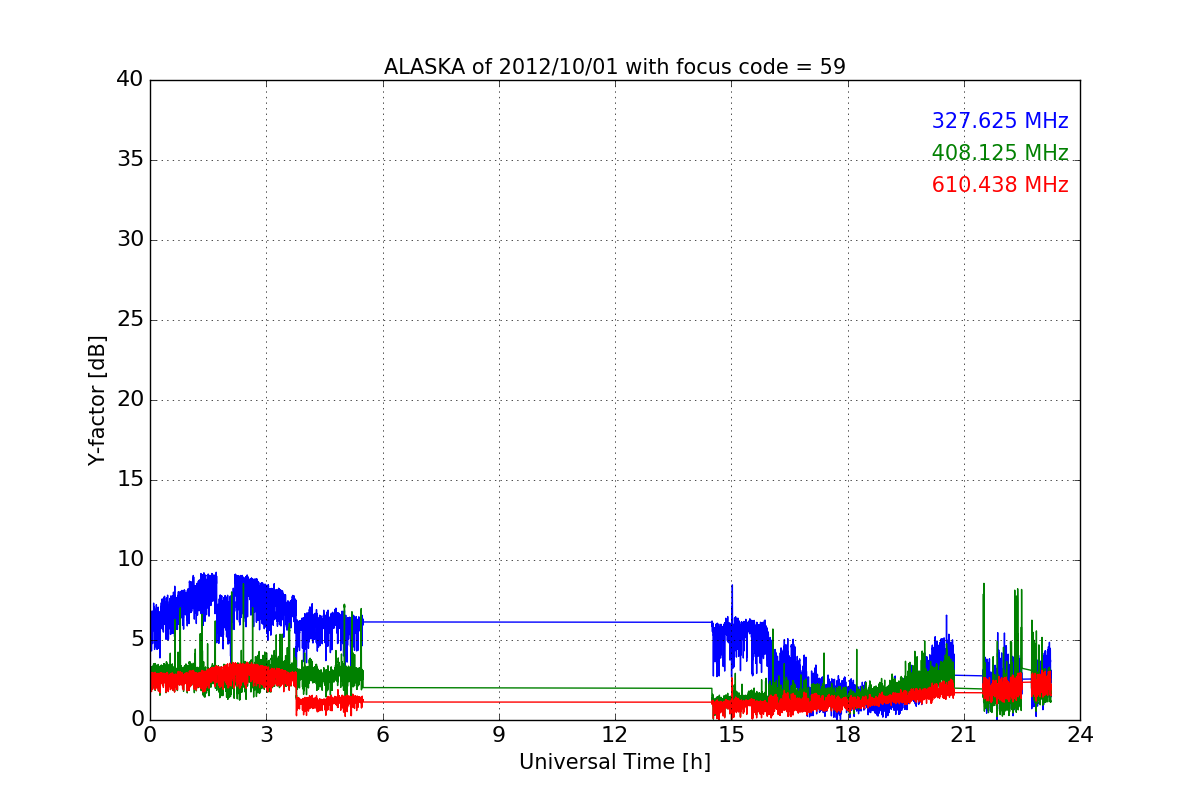Click the y-axis tick label 20
This screenshot has height=800, width=1200.
[x=130, y=400]
